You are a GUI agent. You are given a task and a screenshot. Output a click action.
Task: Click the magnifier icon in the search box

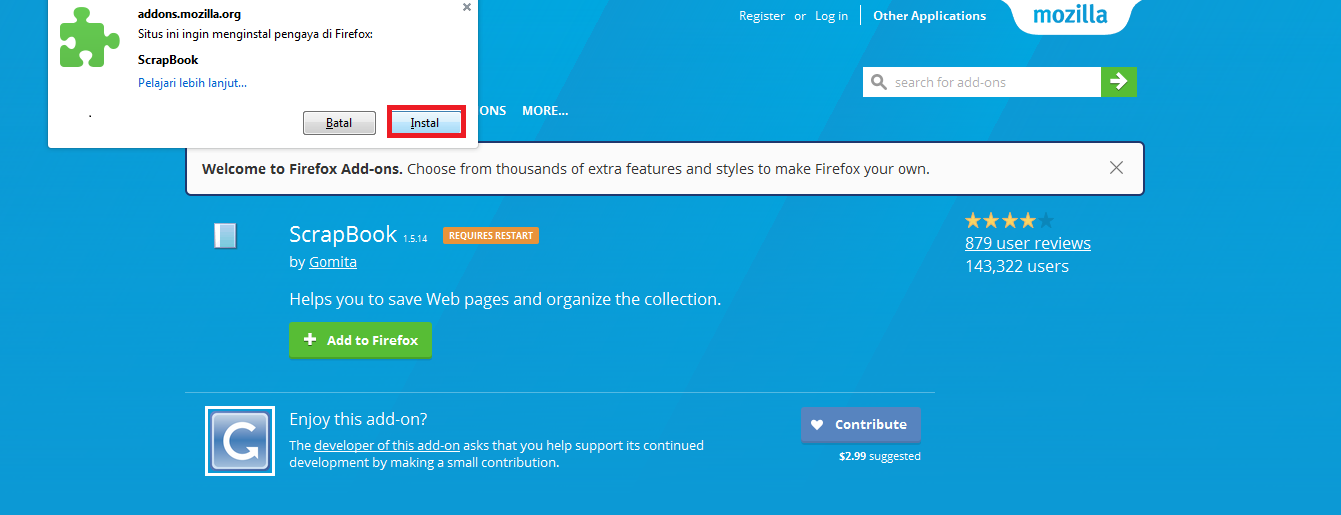tap(879, 82)
